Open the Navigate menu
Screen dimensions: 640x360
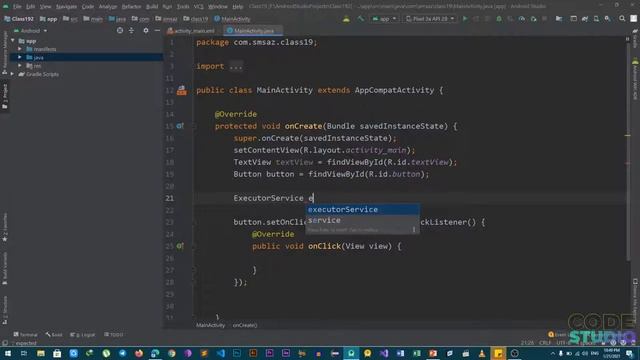tap(66, 7)
